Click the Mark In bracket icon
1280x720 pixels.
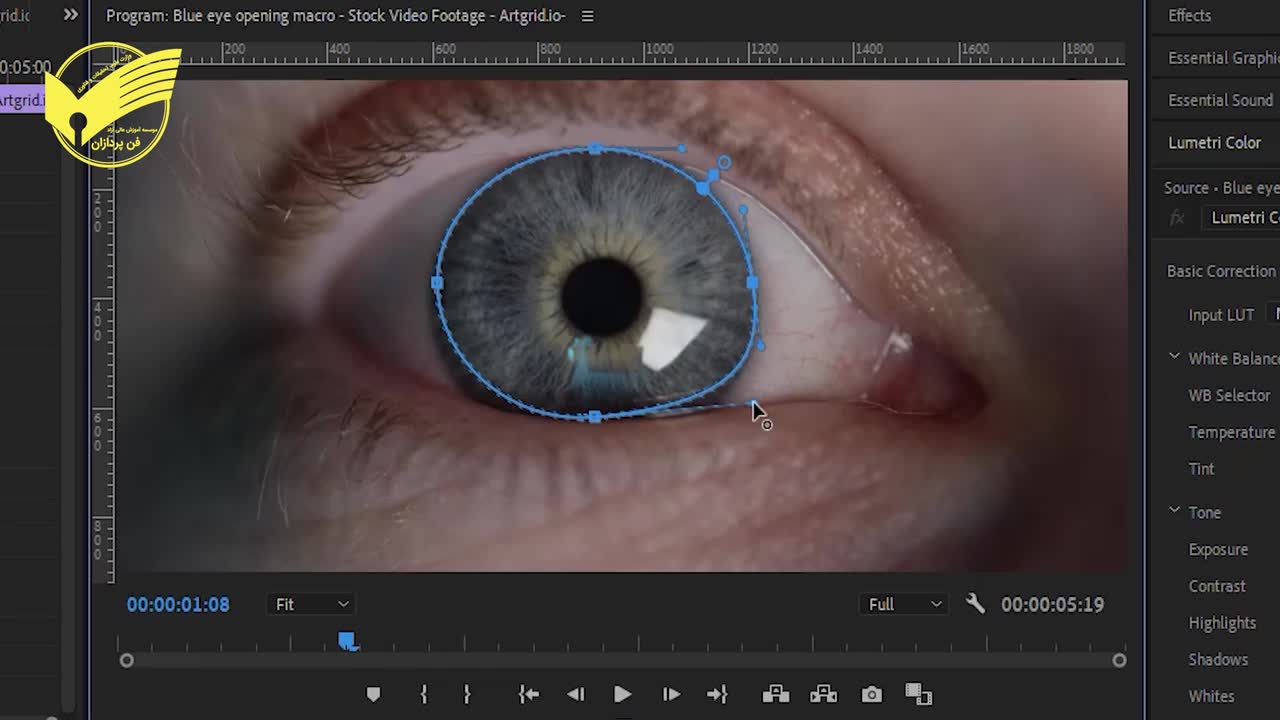click(x=424, y=694)
